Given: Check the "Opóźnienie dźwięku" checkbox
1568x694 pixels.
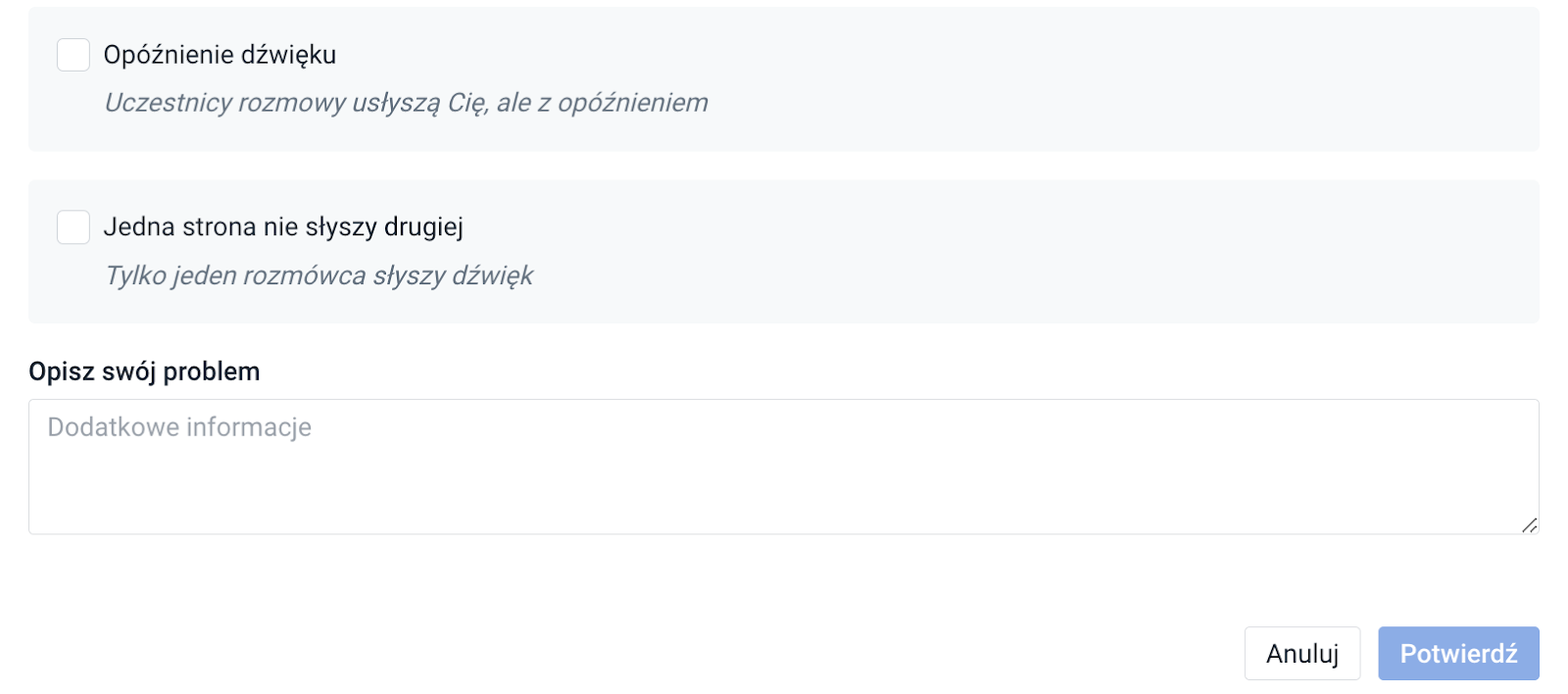Looking at the screenshot, I should [73, 55].
